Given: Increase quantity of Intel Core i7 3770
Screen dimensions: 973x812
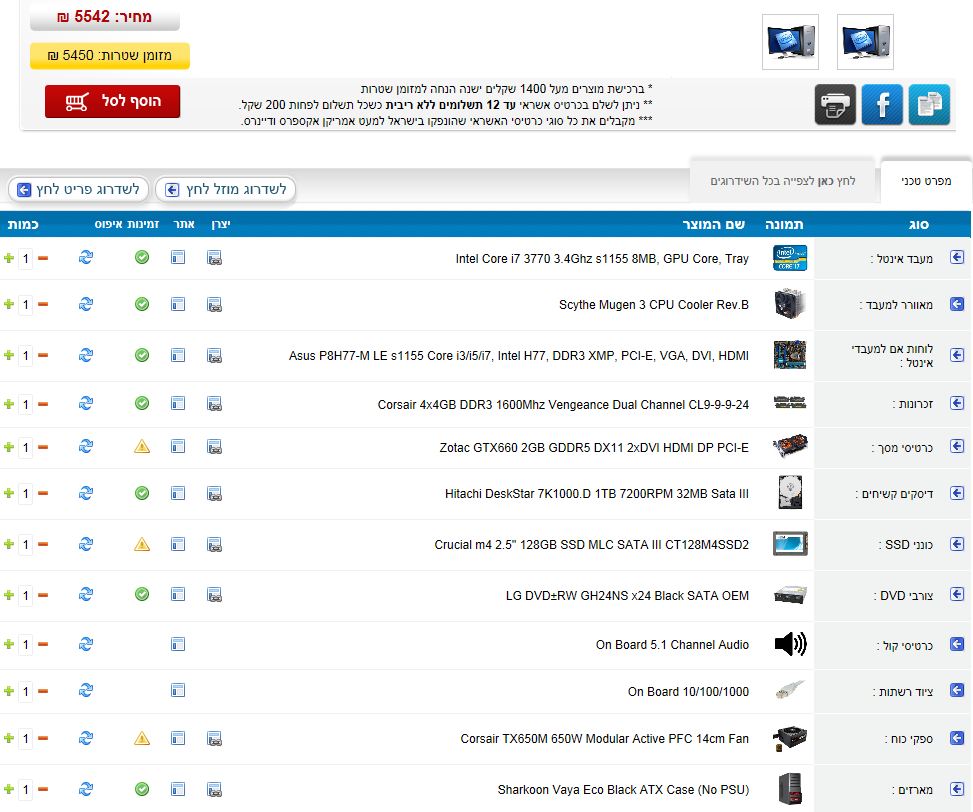Looking at the screenshot, I should [9, 258].
